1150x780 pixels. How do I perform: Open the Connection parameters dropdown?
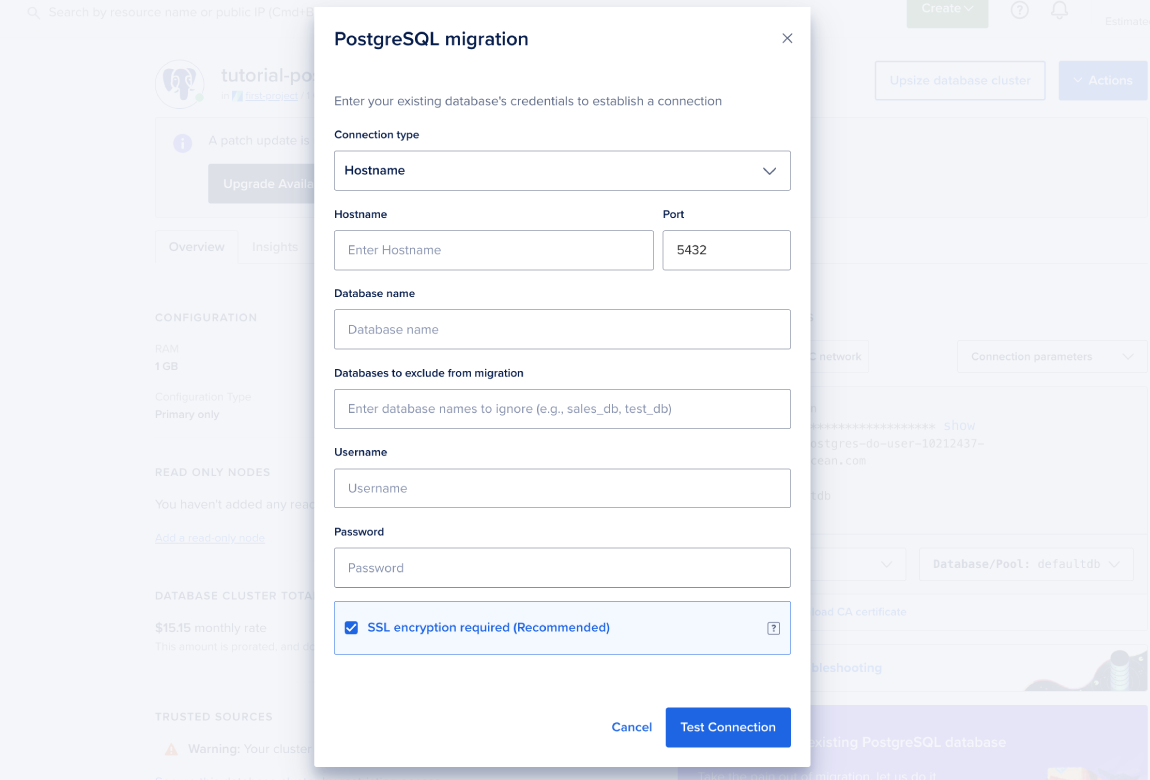tap(1052, 357)
